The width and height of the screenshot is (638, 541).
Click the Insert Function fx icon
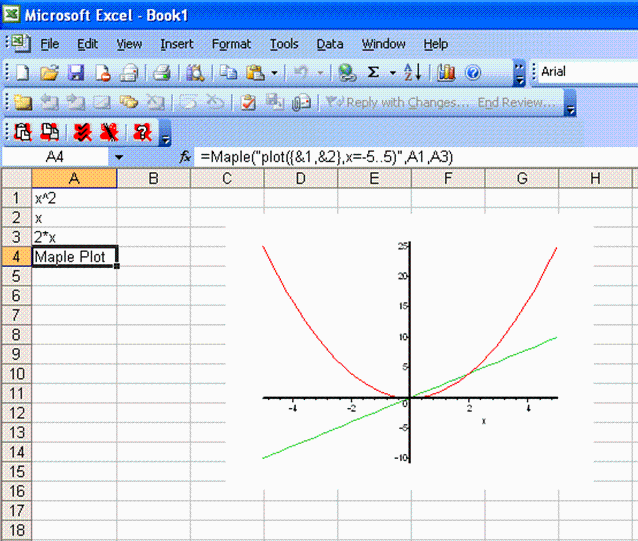185,158
